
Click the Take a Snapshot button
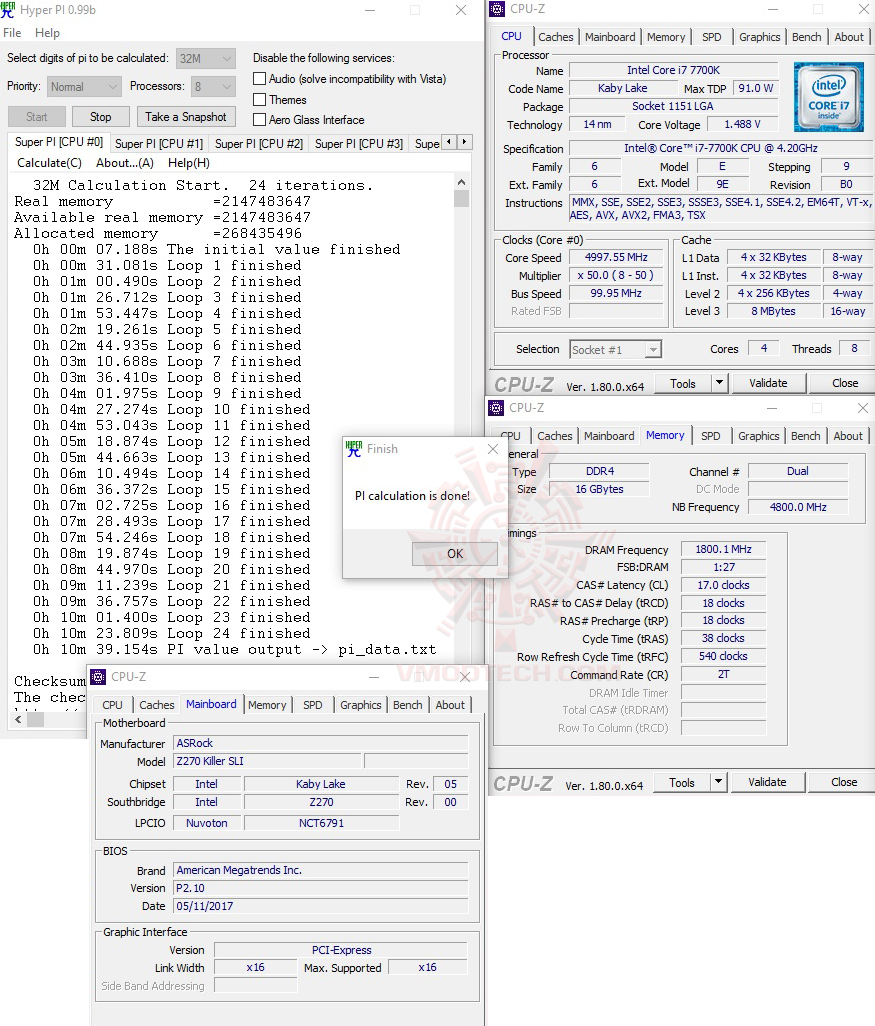(x=186, y=116)
